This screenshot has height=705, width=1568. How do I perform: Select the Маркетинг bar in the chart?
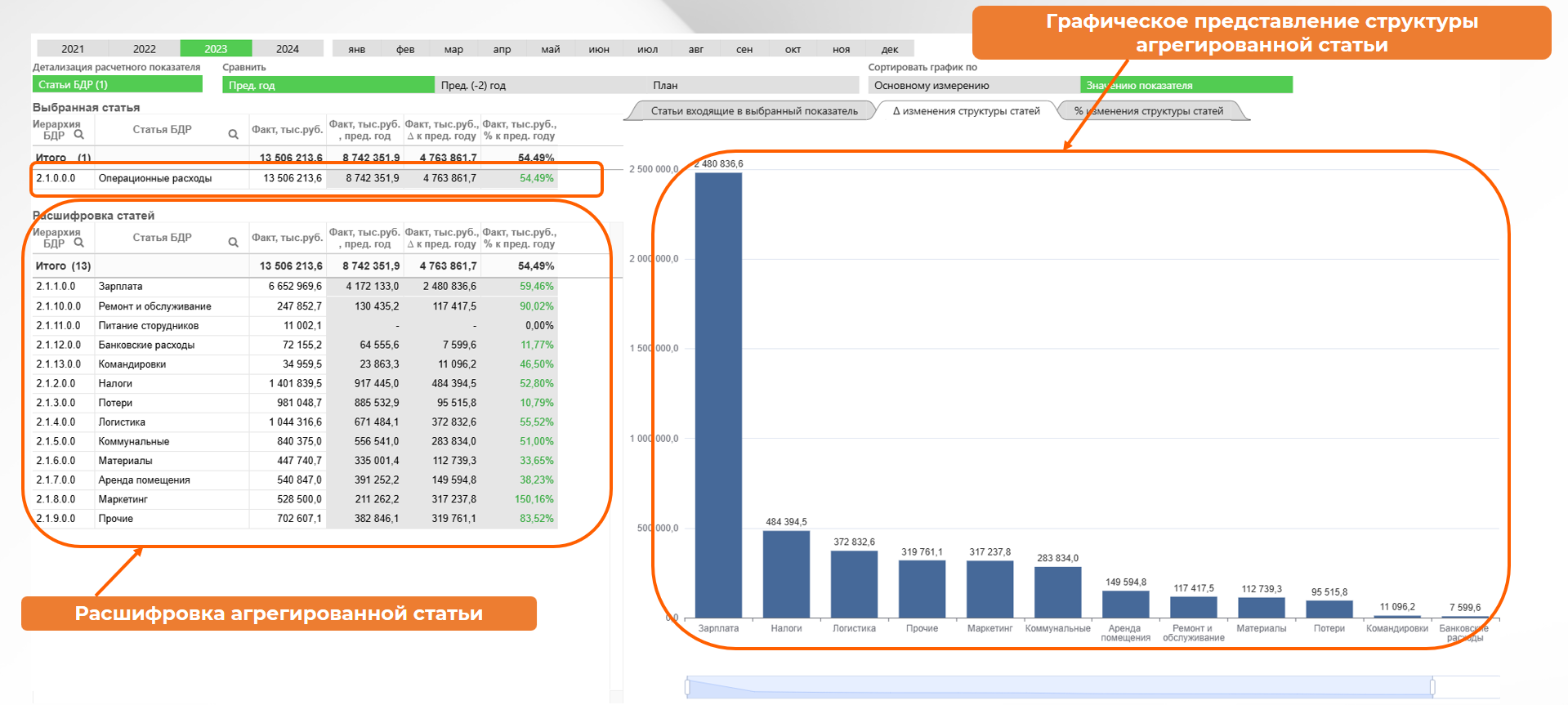click(989, 589)
